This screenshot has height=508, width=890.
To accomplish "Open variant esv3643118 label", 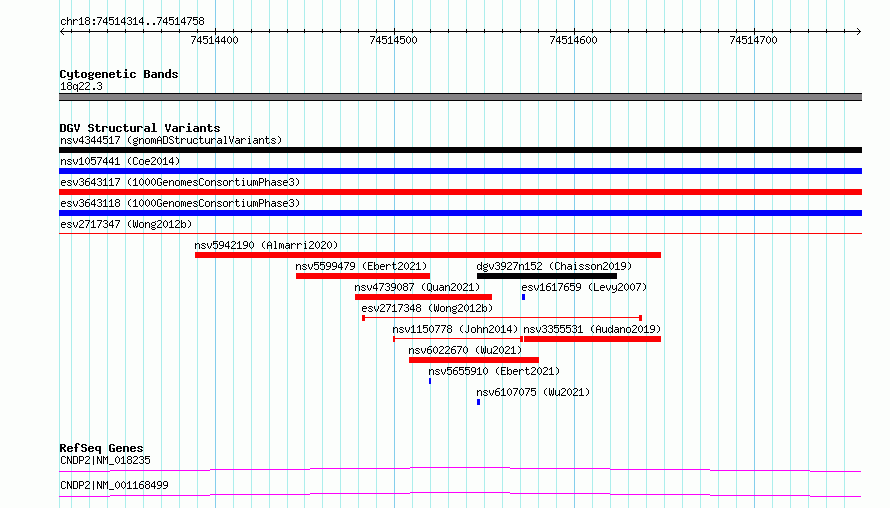I will tap(180, 203).
